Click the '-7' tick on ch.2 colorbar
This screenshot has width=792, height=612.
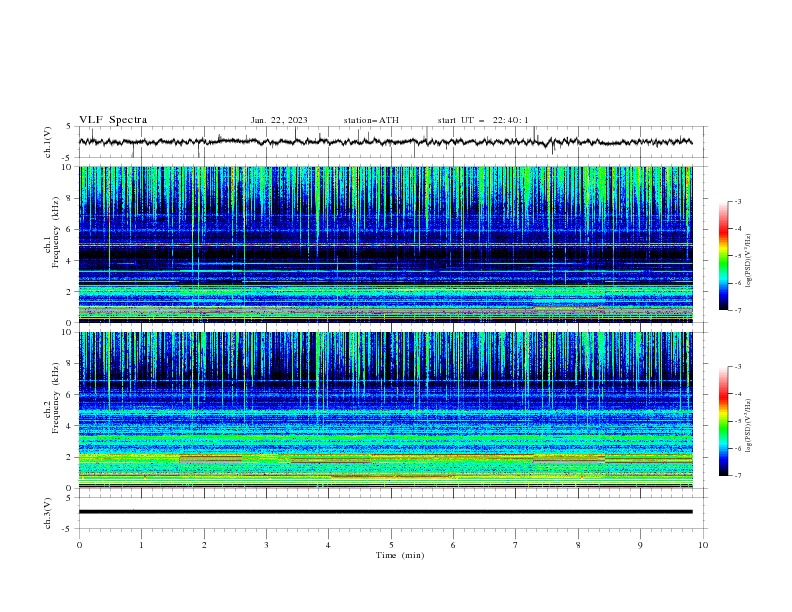[x=738, y=475]
